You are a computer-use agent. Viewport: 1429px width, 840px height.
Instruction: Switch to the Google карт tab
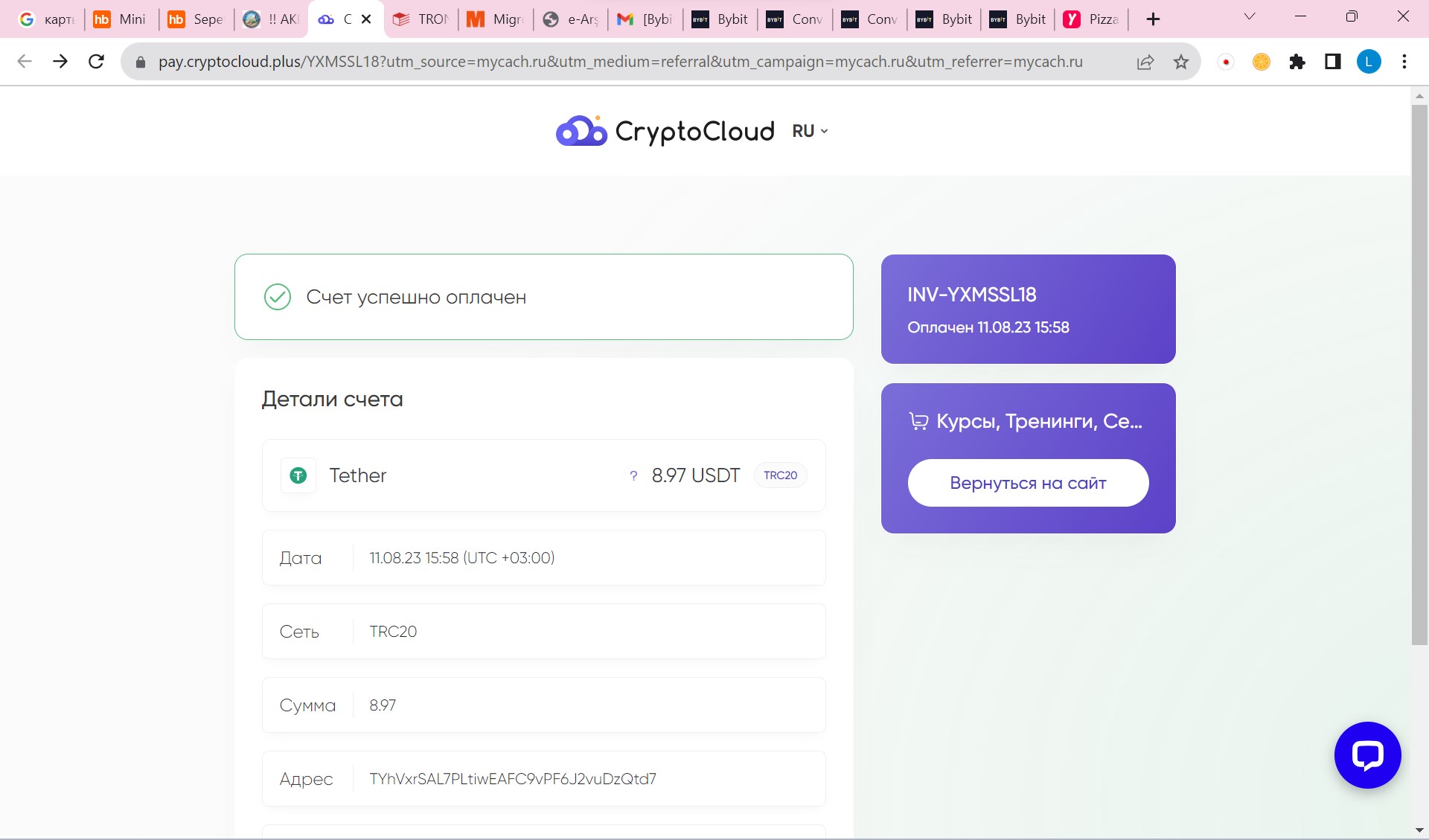pos(47,19)
